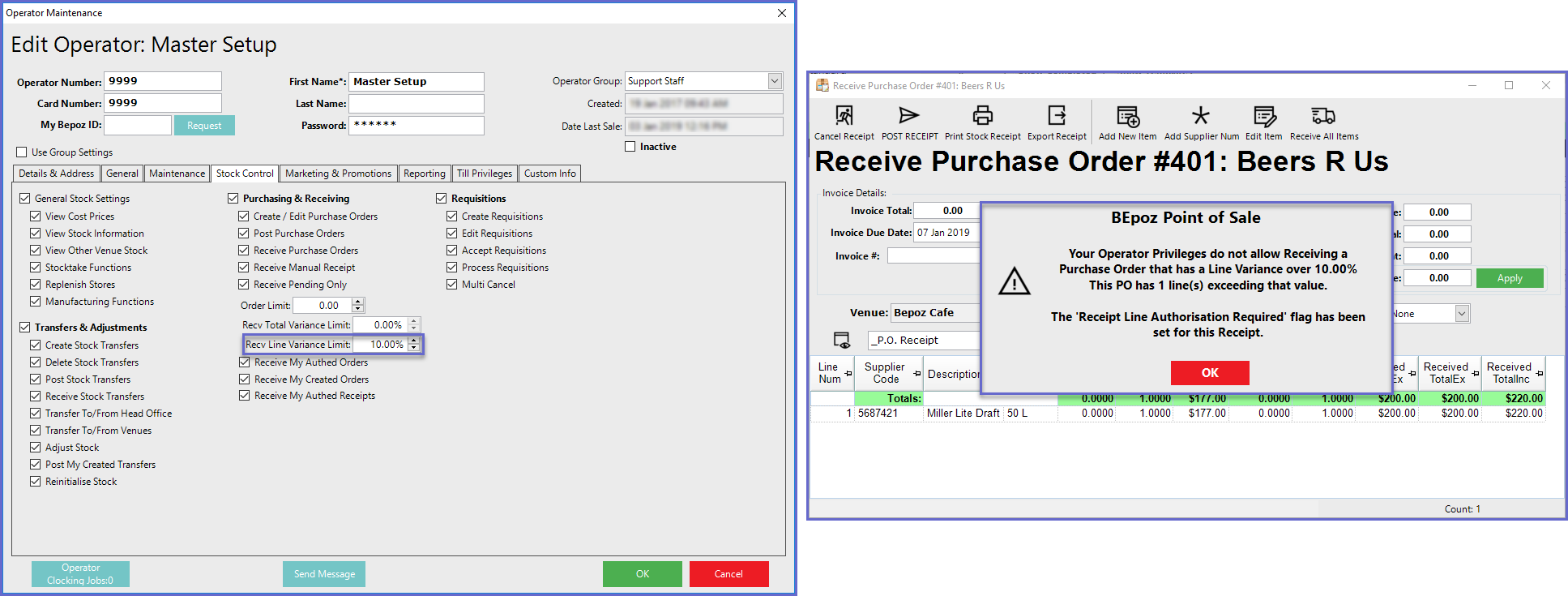This screenshot has height=596, width=1568.
Task: Click the POST RECEIPT toolbar icon
Action: point(909,115)
